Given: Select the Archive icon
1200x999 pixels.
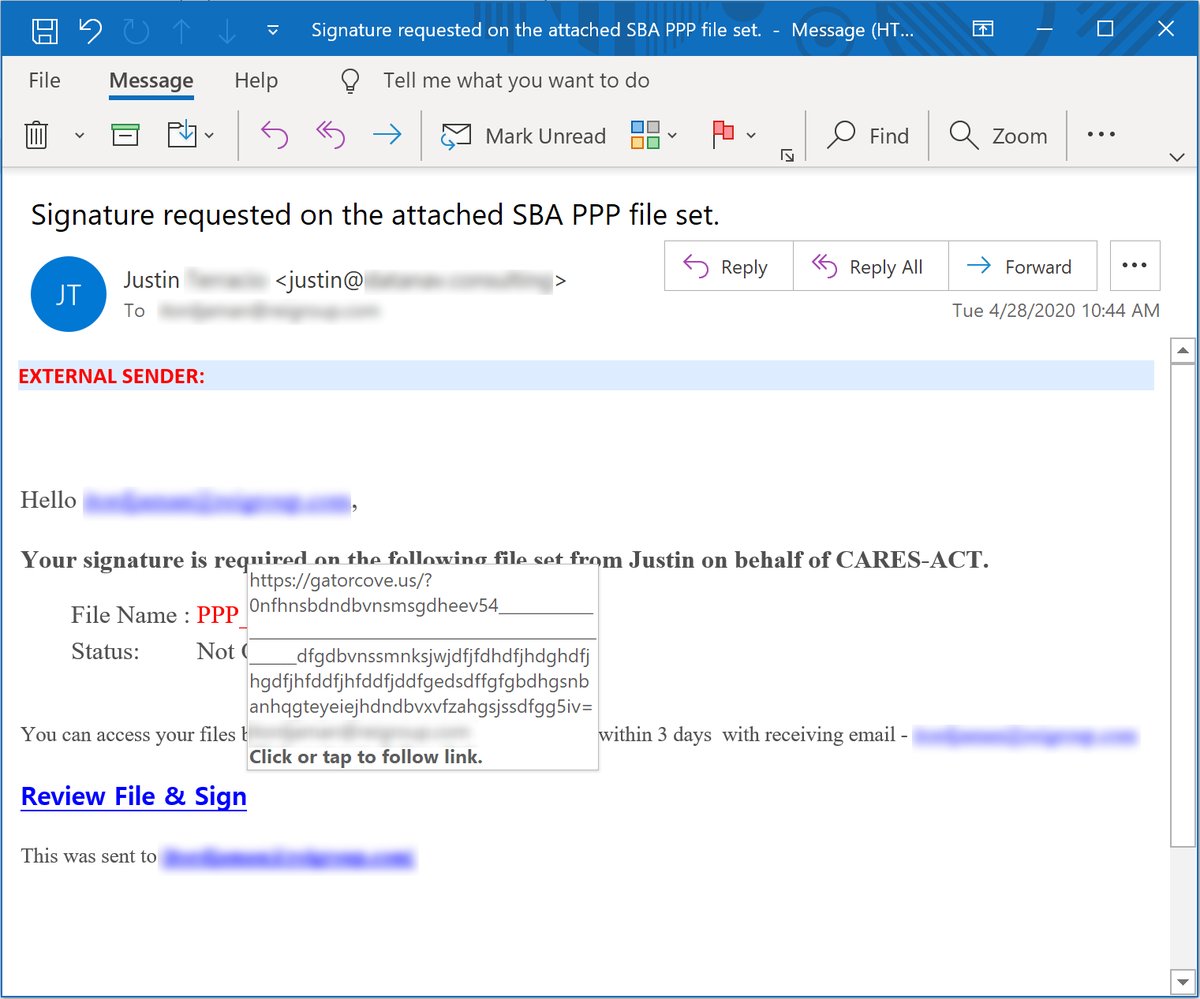Looking at the screenshot, I should coord(125,135).
